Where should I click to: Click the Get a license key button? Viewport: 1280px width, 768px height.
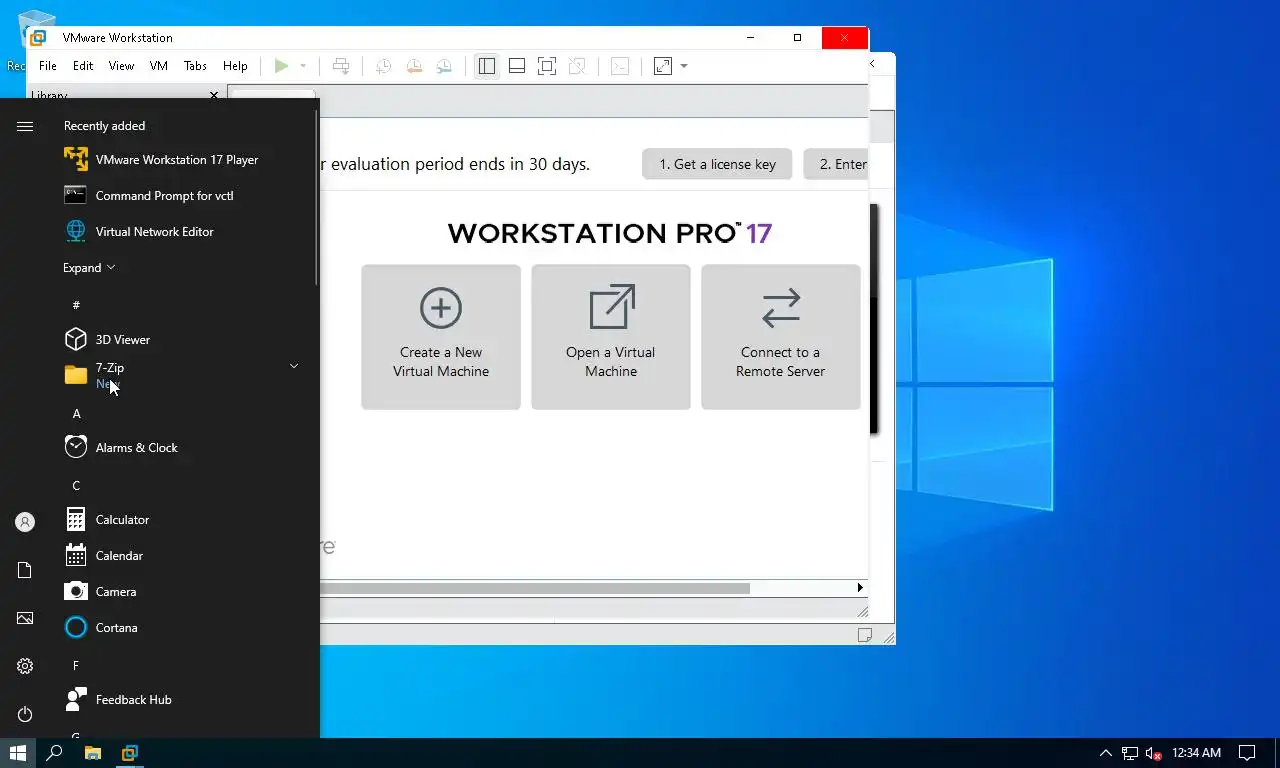pyautogui.click(x=717, y=164)
